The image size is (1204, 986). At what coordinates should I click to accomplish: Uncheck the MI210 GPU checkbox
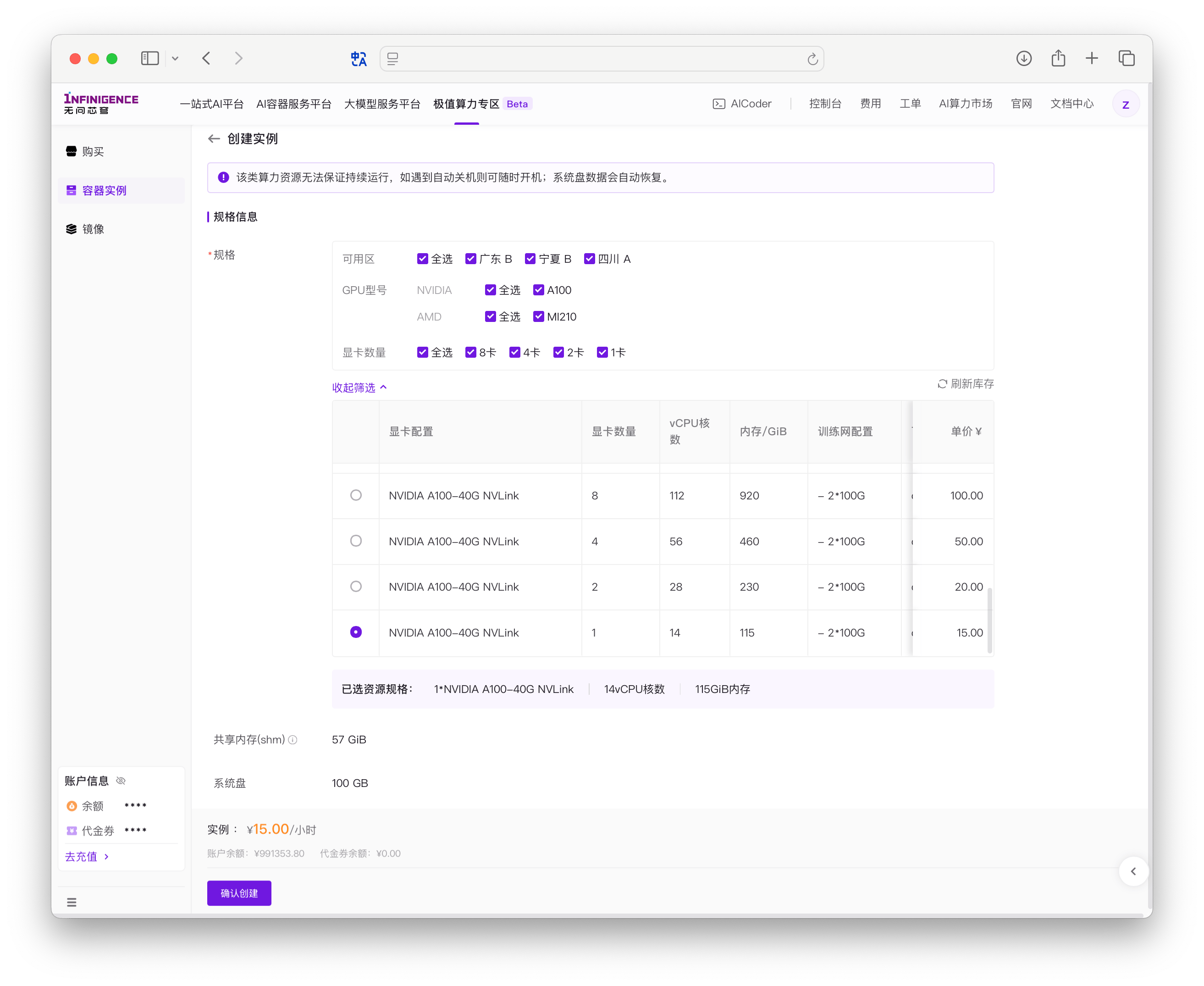click(x=538, y=317)
